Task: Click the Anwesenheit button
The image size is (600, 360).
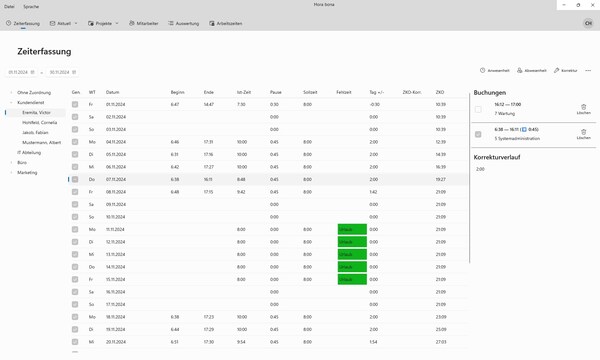Action: coord(494,70)
